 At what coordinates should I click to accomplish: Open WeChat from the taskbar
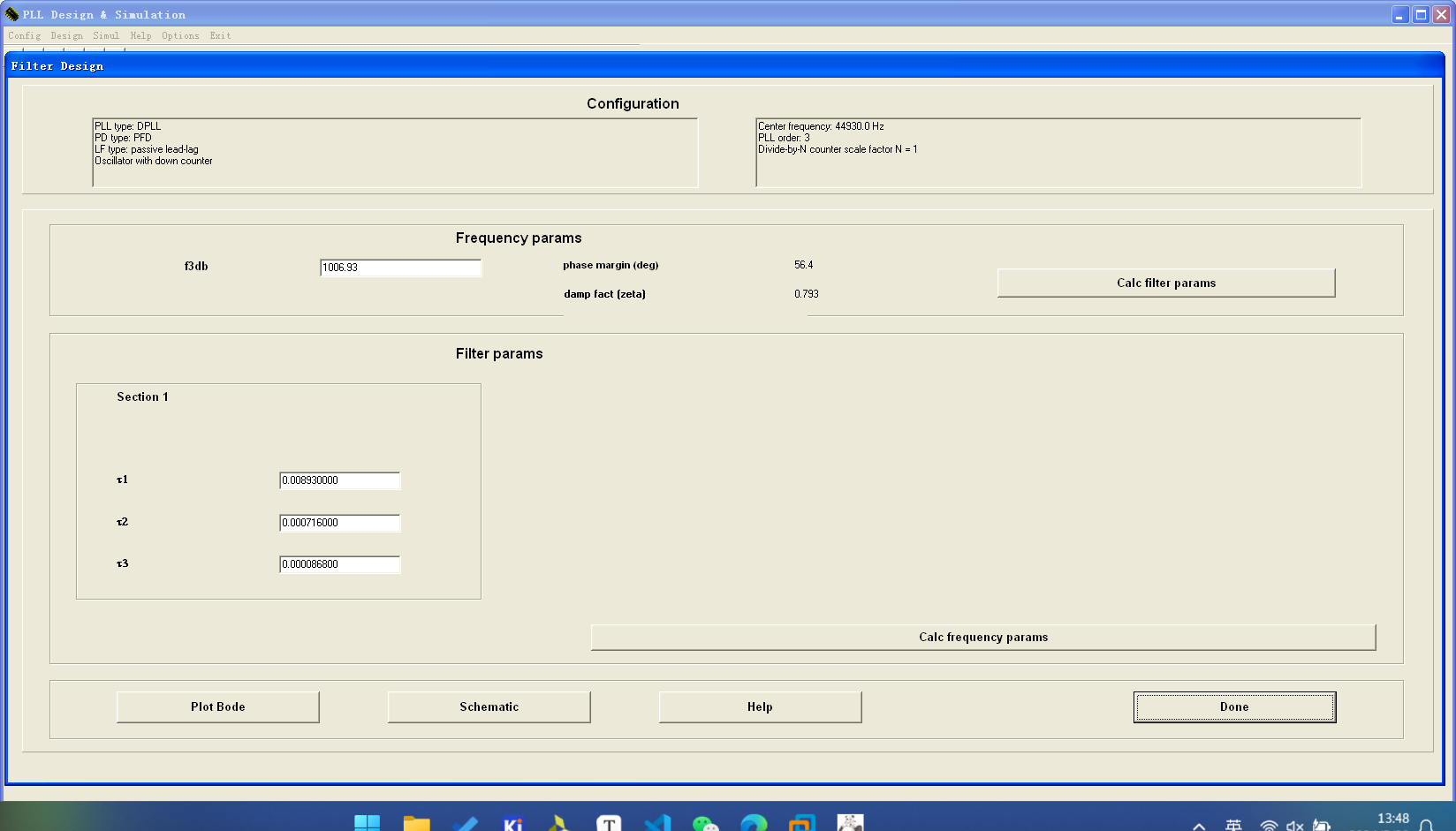705,823
